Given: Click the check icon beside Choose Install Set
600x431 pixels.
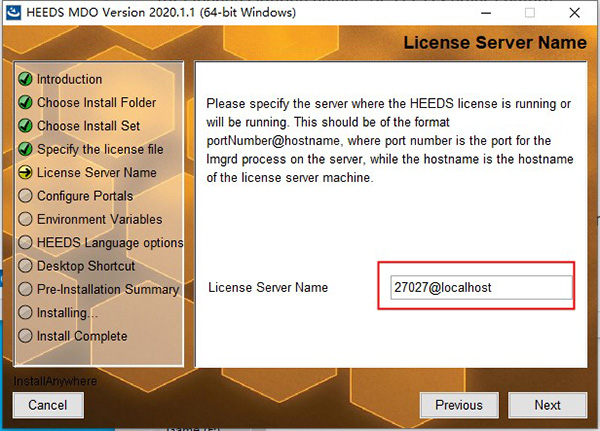Looking at the screenshot, I should click(25, 126).
